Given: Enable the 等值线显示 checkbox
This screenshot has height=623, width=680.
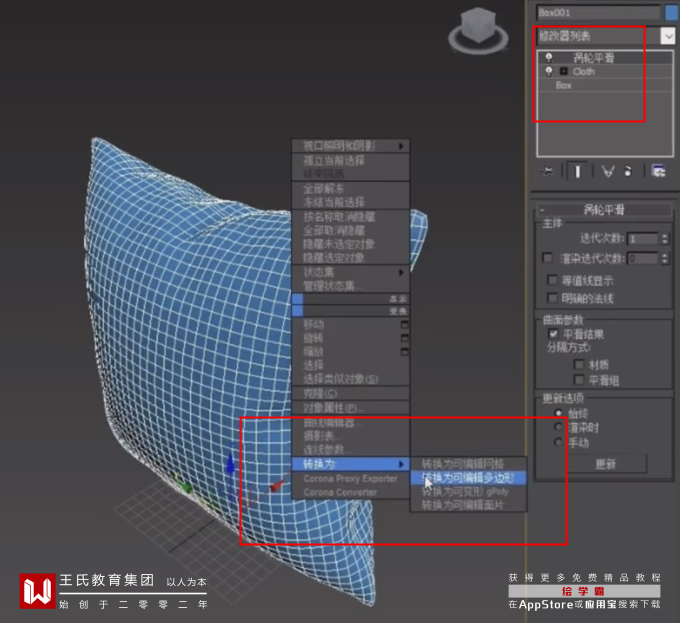Looking at the screenshot, I should coord(552,280).
